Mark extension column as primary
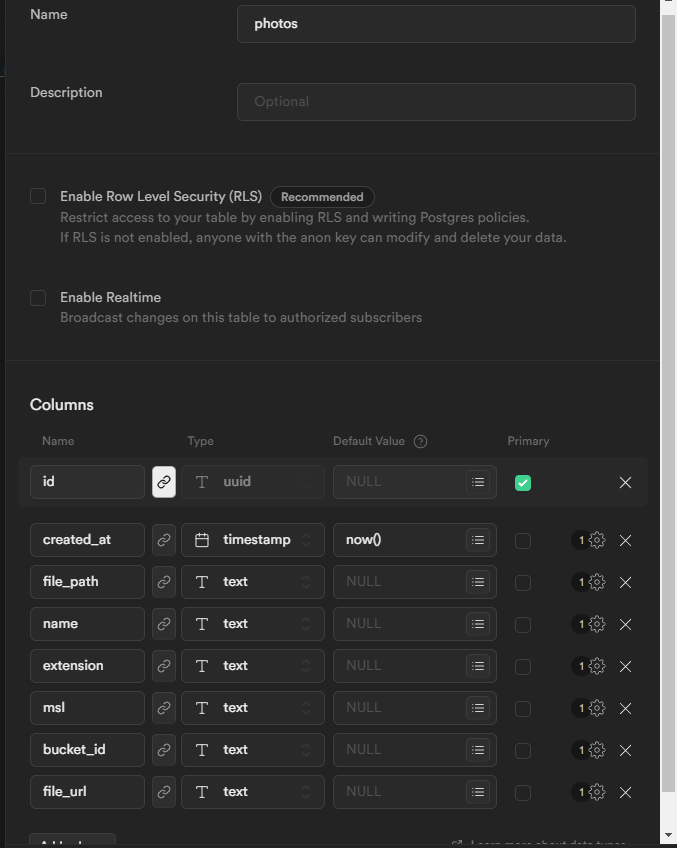The width and height of the screenshot is (677, 848). tap(523, 666)
